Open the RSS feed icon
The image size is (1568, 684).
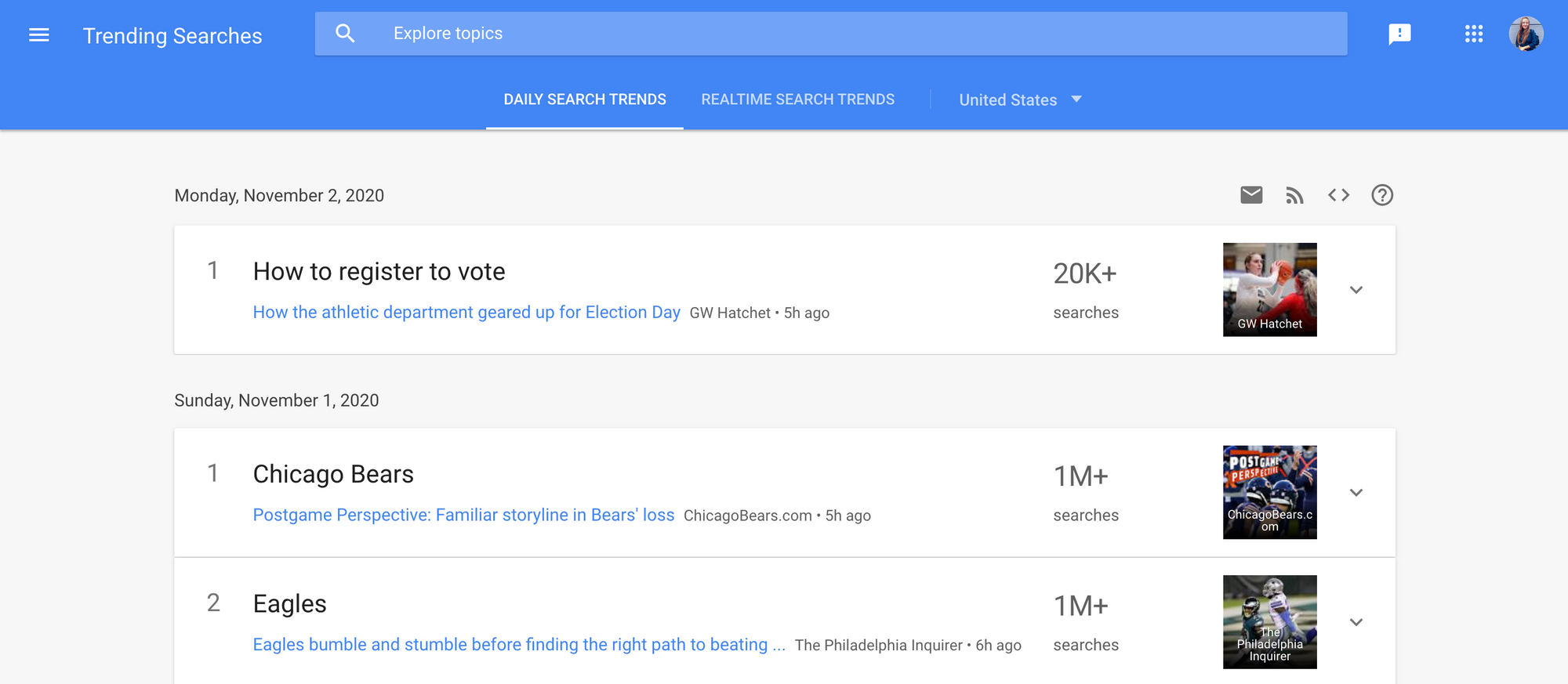1294,195
